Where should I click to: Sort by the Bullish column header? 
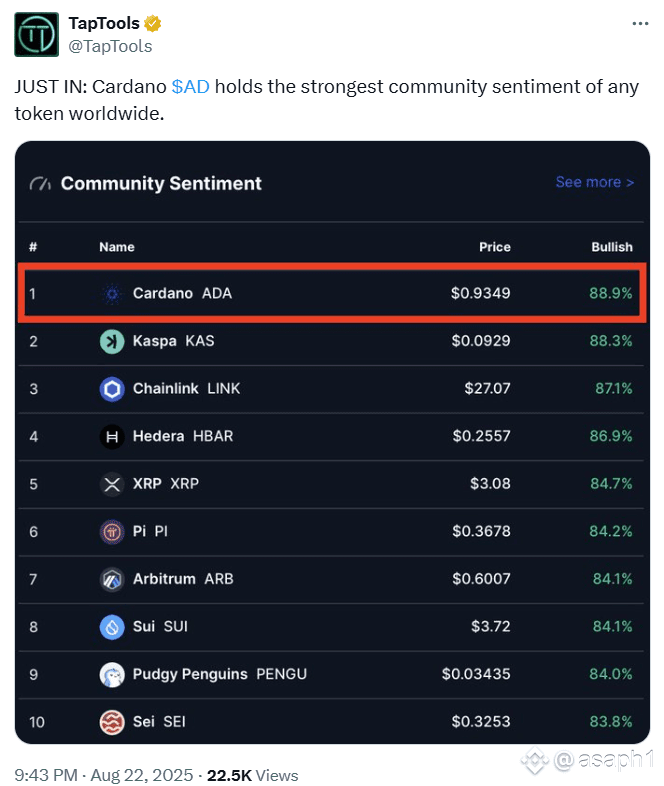coord(612,247)
